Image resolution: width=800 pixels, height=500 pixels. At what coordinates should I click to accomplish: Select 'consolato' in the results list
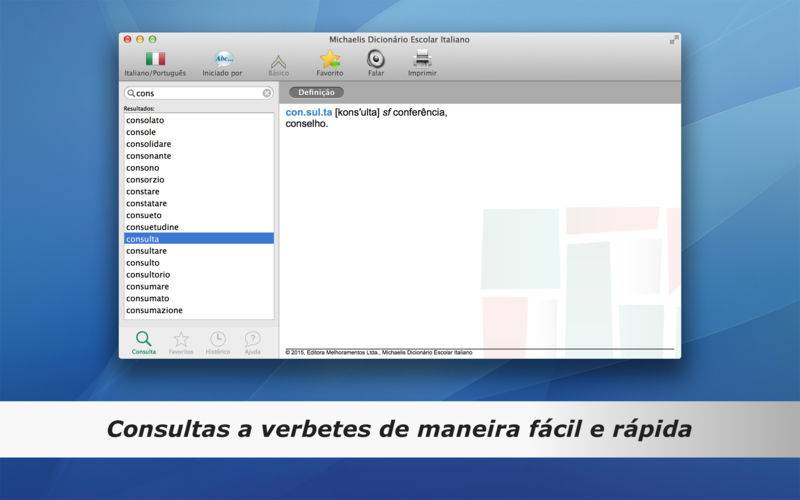point(199,120)
